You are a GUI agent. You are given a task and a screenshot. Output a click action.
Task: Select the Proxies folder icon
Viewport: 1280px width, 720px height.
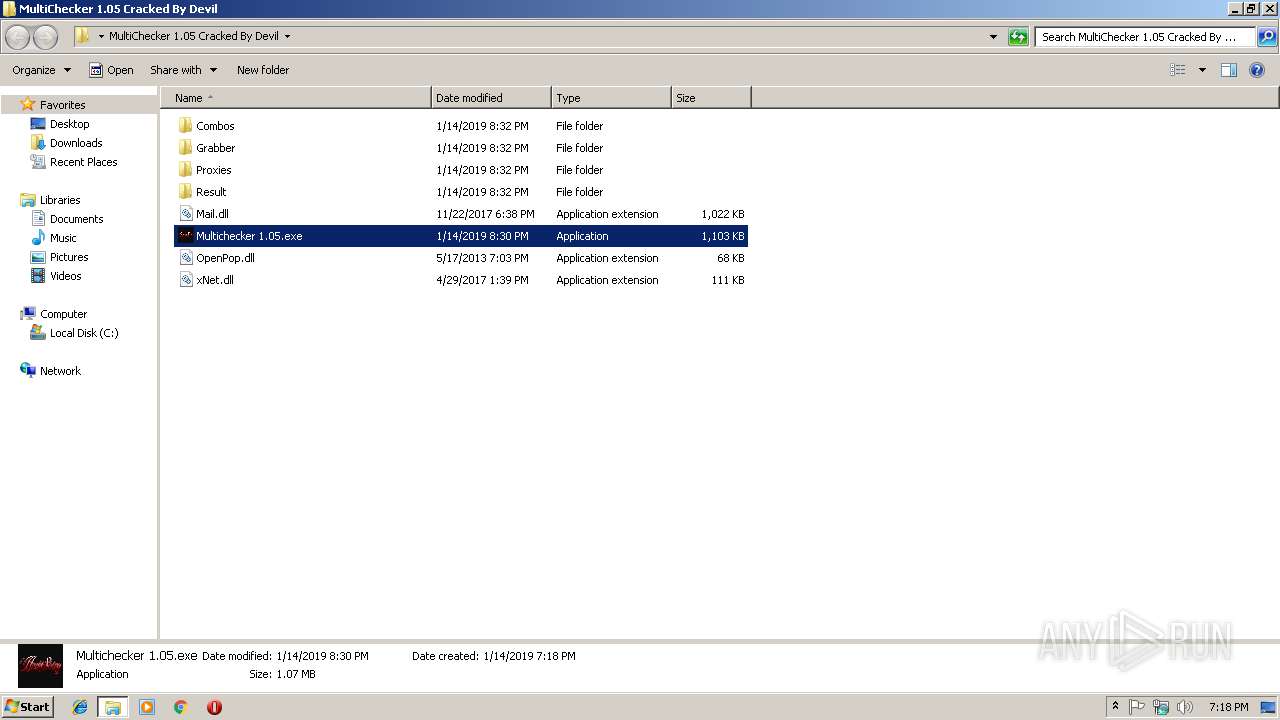[185, 170]
